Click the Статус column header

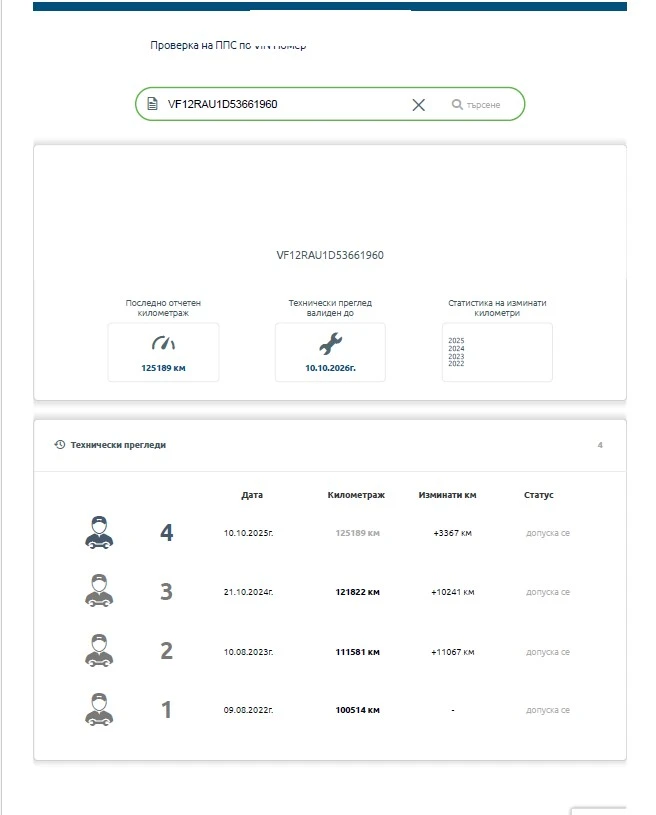538,495
